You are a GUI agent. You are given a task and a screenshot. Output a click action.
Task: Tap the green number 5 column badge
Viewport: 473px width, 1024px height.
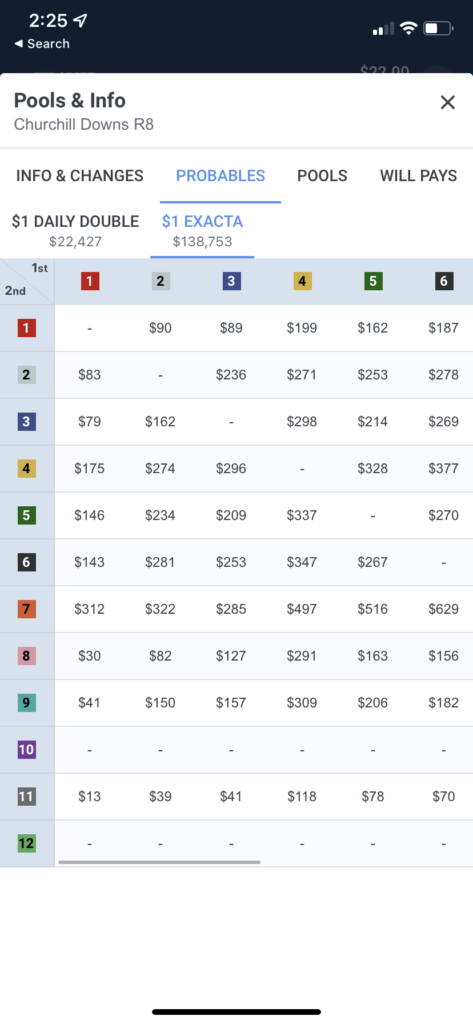pyautogui.click(x=373, y=281)
